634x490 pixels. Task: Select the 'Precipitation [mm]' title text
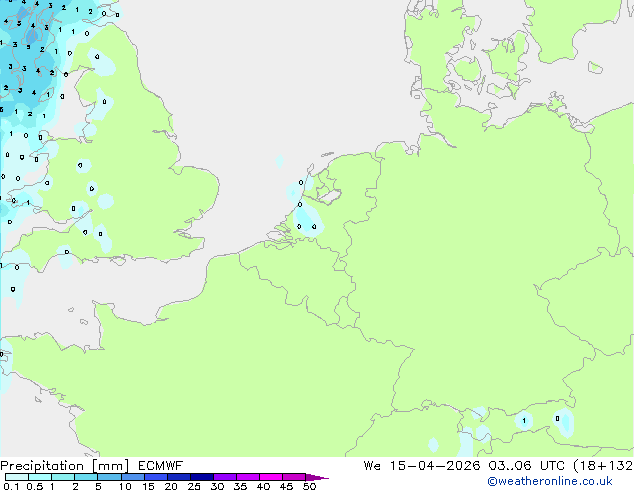point(65,466)
